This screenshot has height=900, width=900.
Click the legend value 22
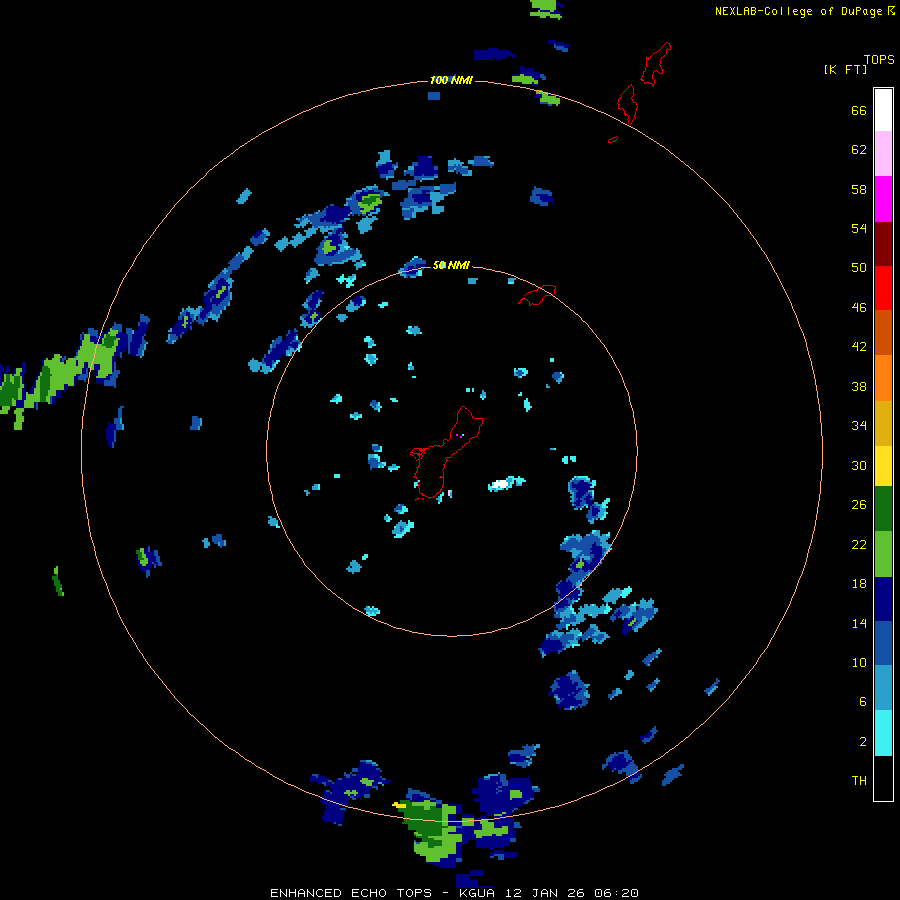(x=859, y=545)
